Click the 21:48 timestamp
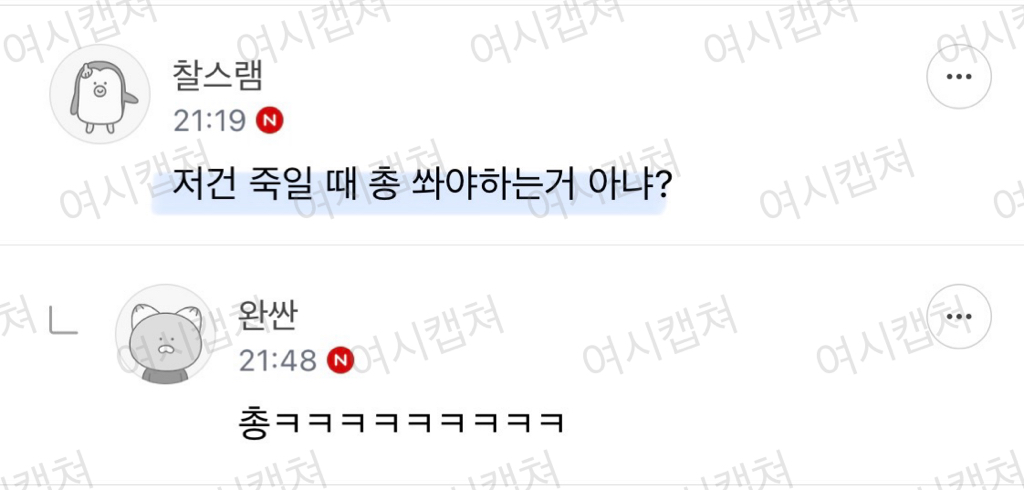The image size is (1024, 490). (x=278, y=361)
